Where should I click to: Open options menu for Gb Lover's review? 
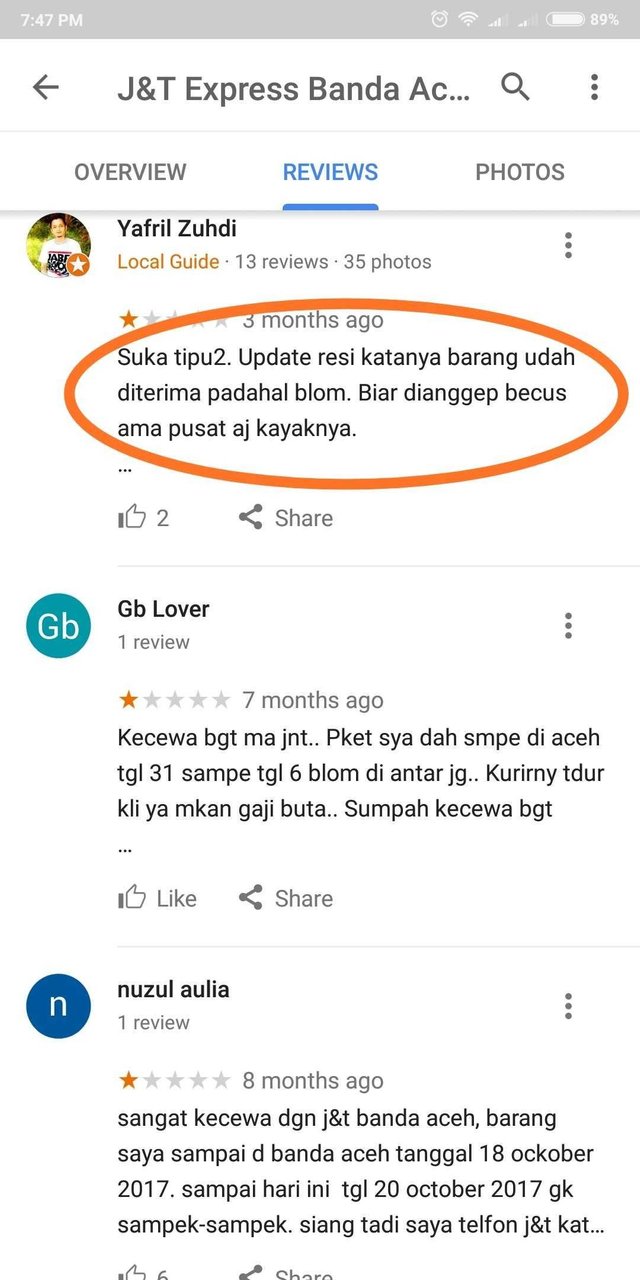click(568, 626)
